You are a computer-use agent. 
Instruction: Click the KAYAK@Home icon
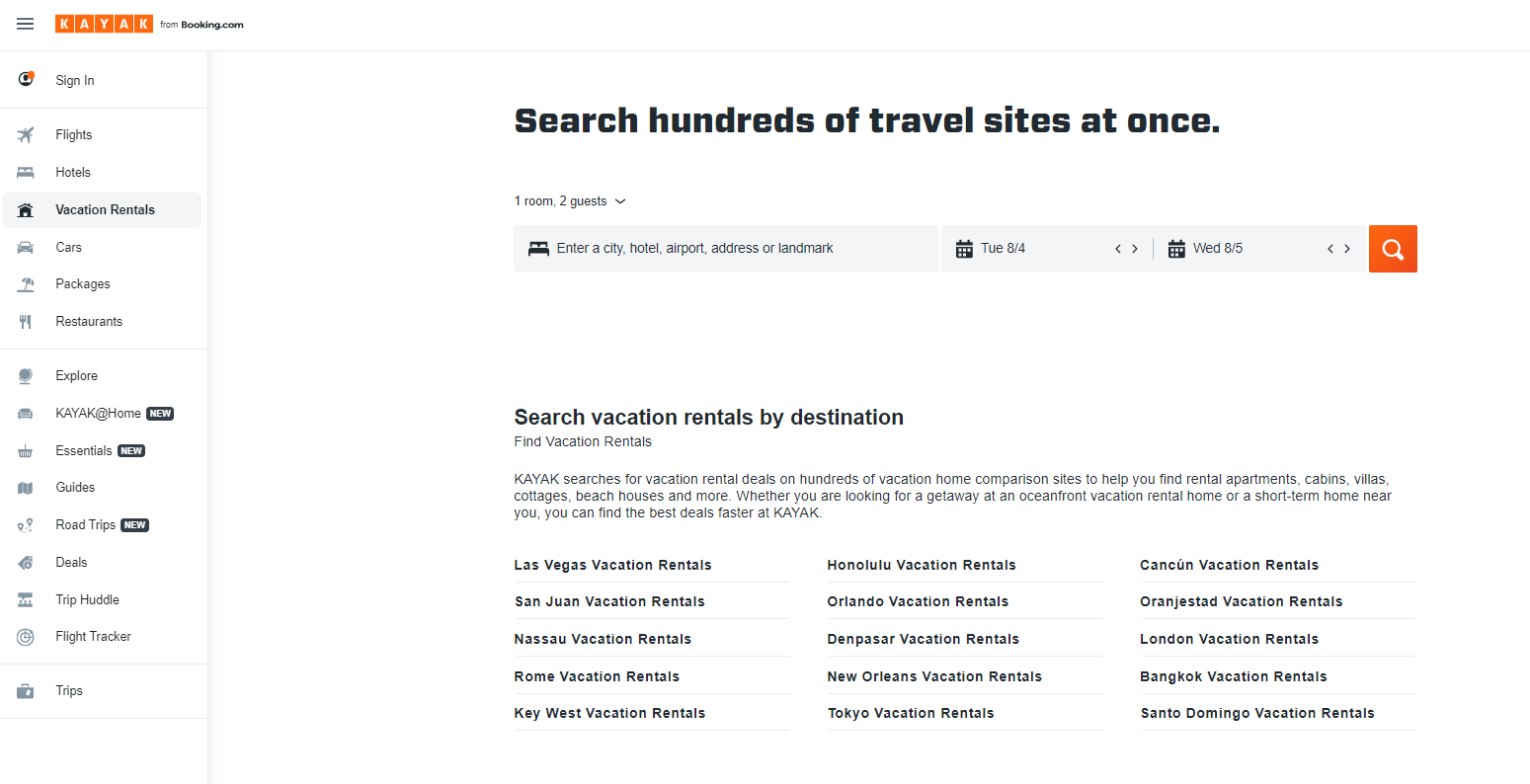pyautogui.click(x=26, y=414)
